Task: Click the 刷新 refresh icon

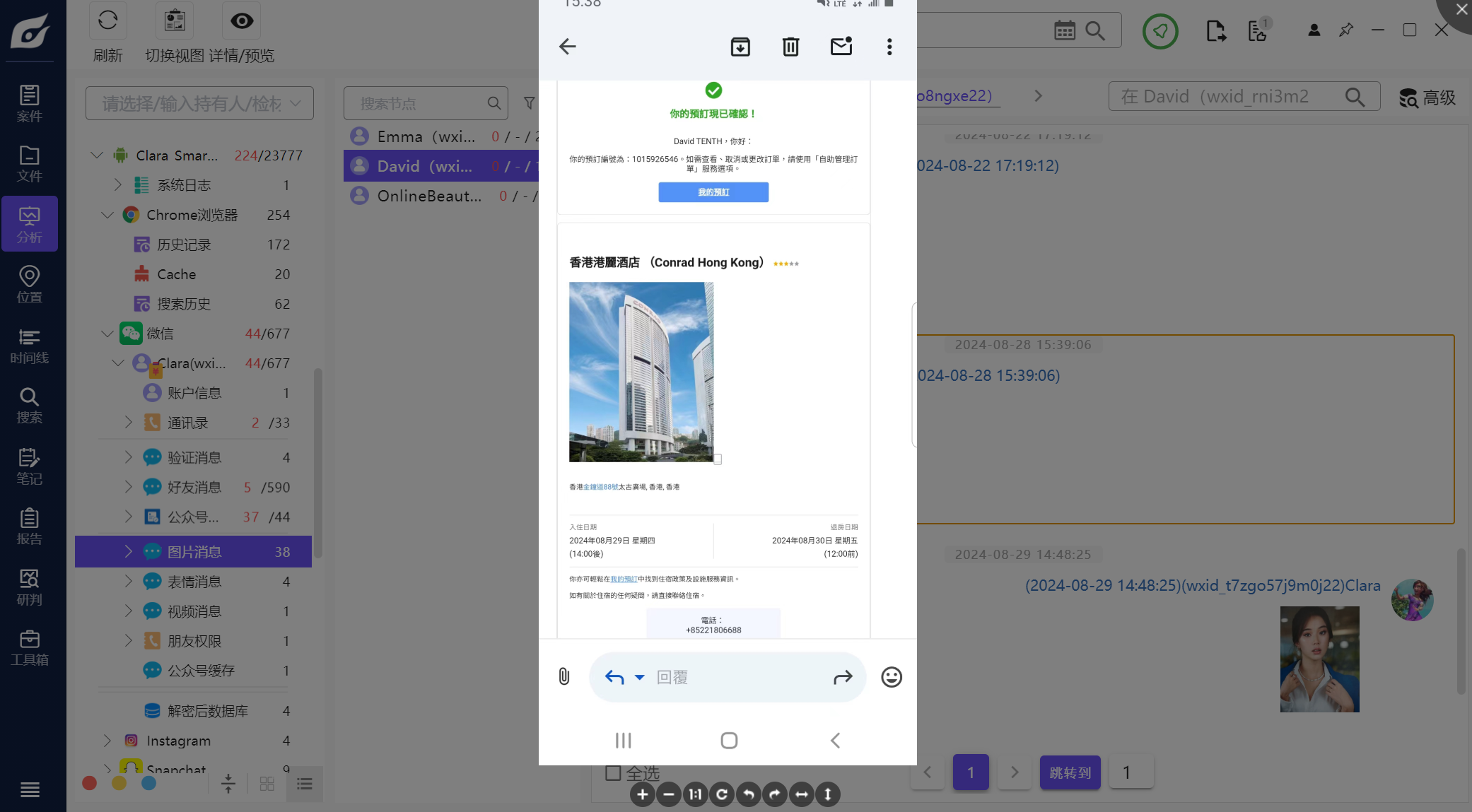Action: tap(107, 20)
